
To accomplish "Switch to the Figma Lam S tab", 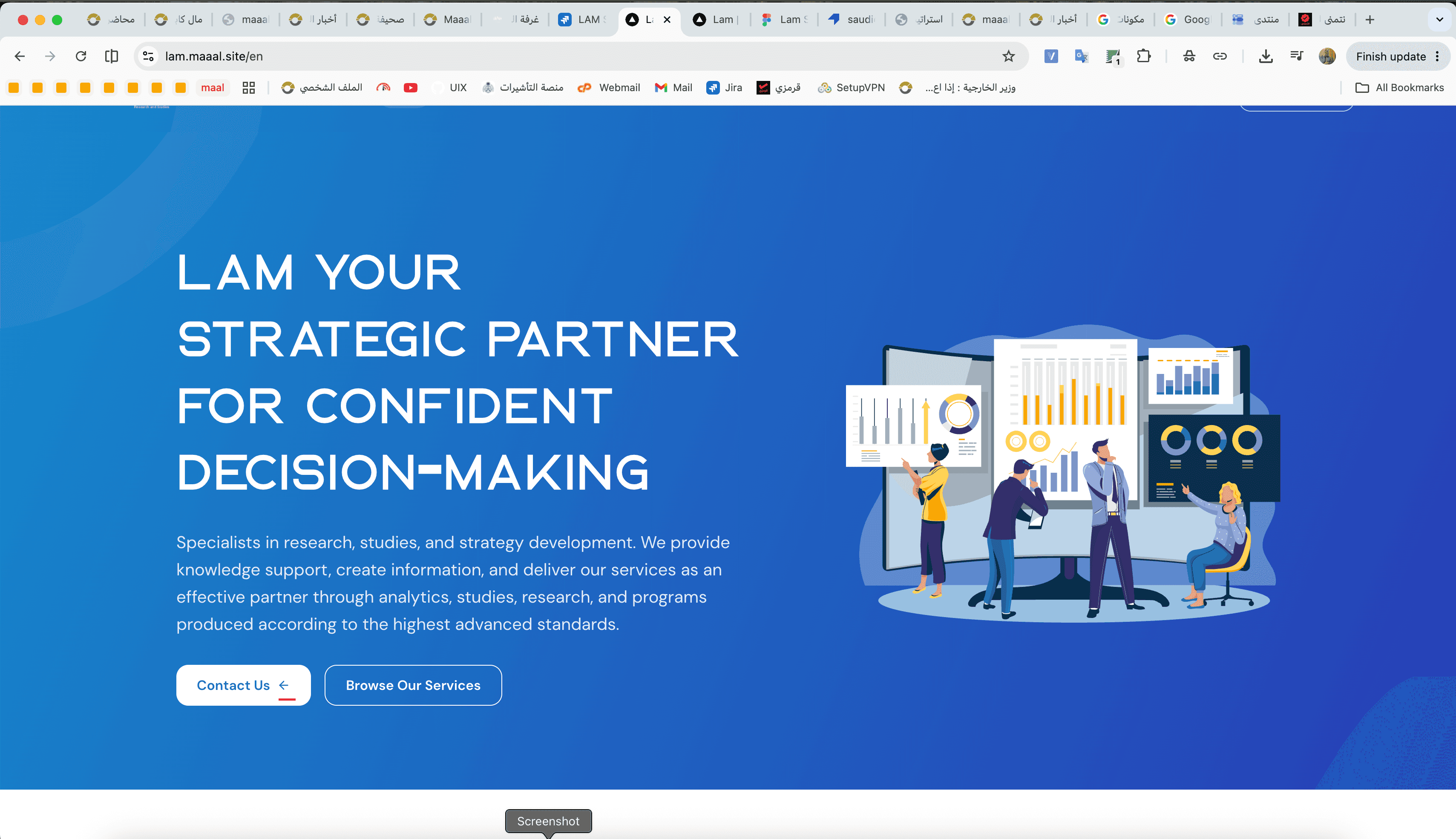I will coord(785,20).
